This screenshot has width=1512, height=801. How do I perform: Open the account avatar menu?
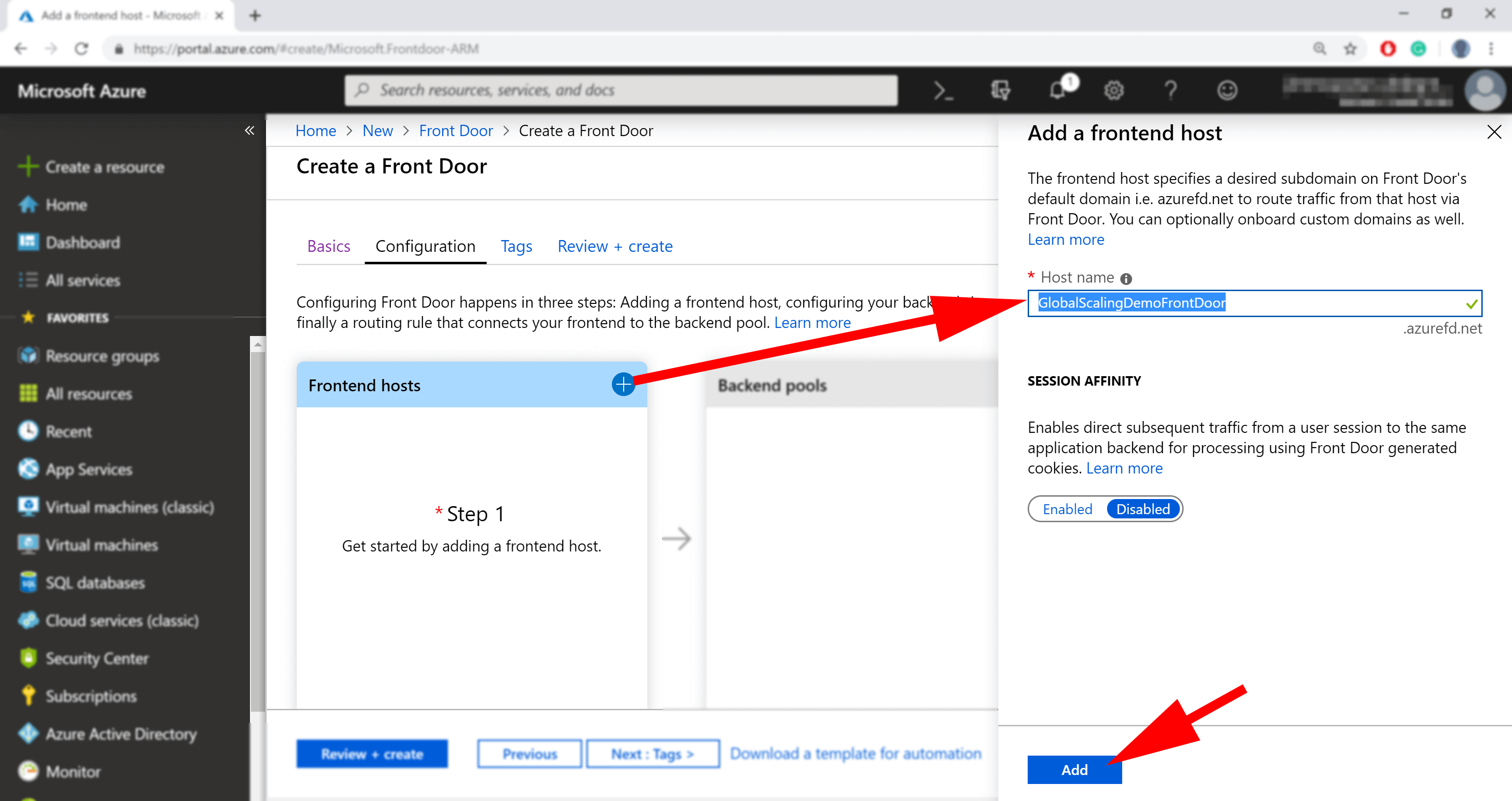coord(1485,90)
